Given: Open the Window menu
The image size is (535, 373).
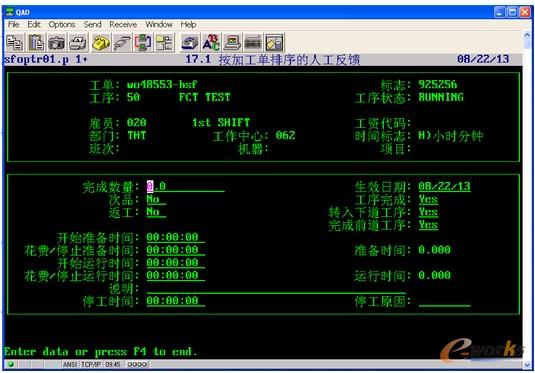Looking at the screenshot, I should (159, 25).
